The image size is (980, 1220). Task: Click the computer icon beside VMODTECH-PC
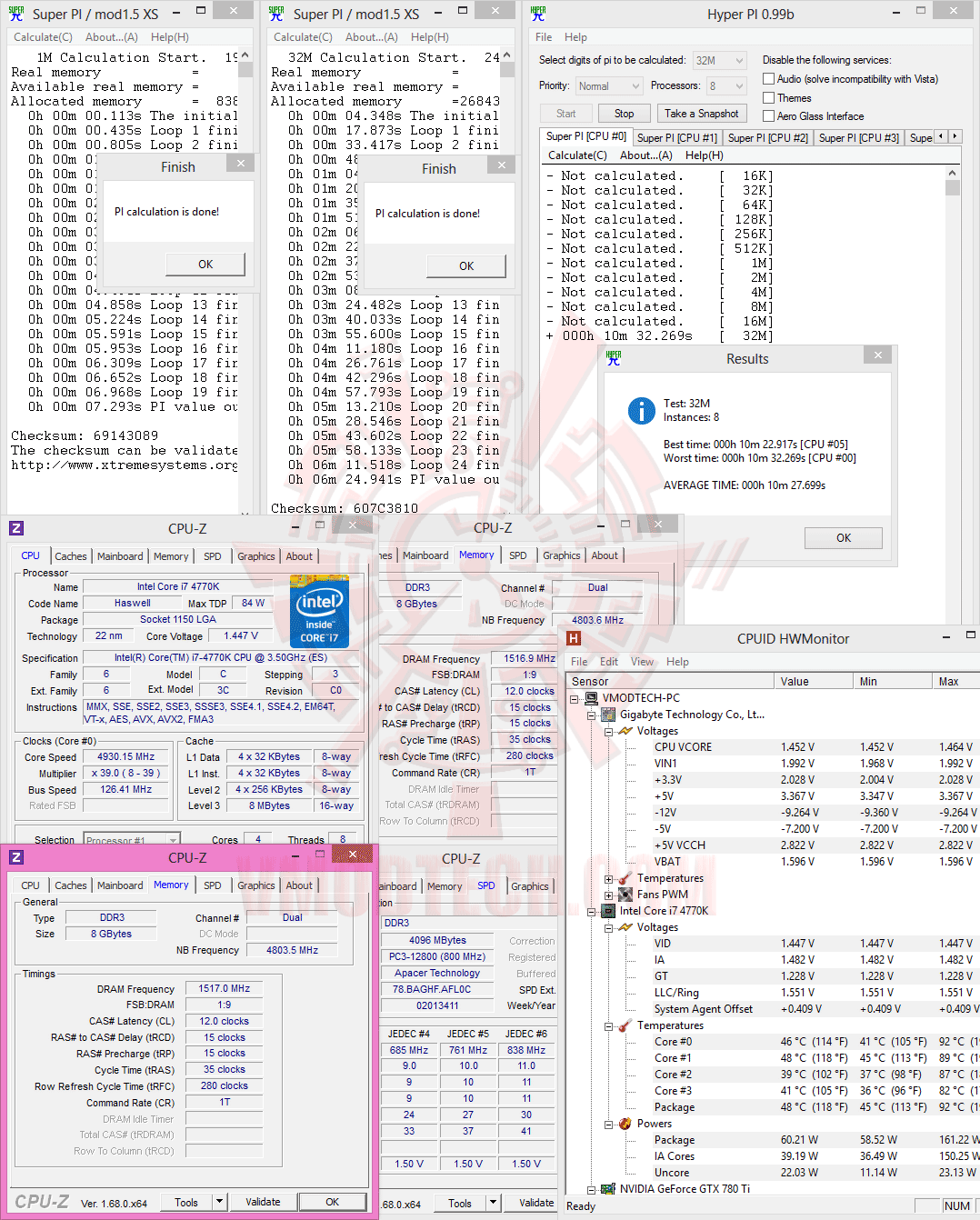click(x=592, y=698)
